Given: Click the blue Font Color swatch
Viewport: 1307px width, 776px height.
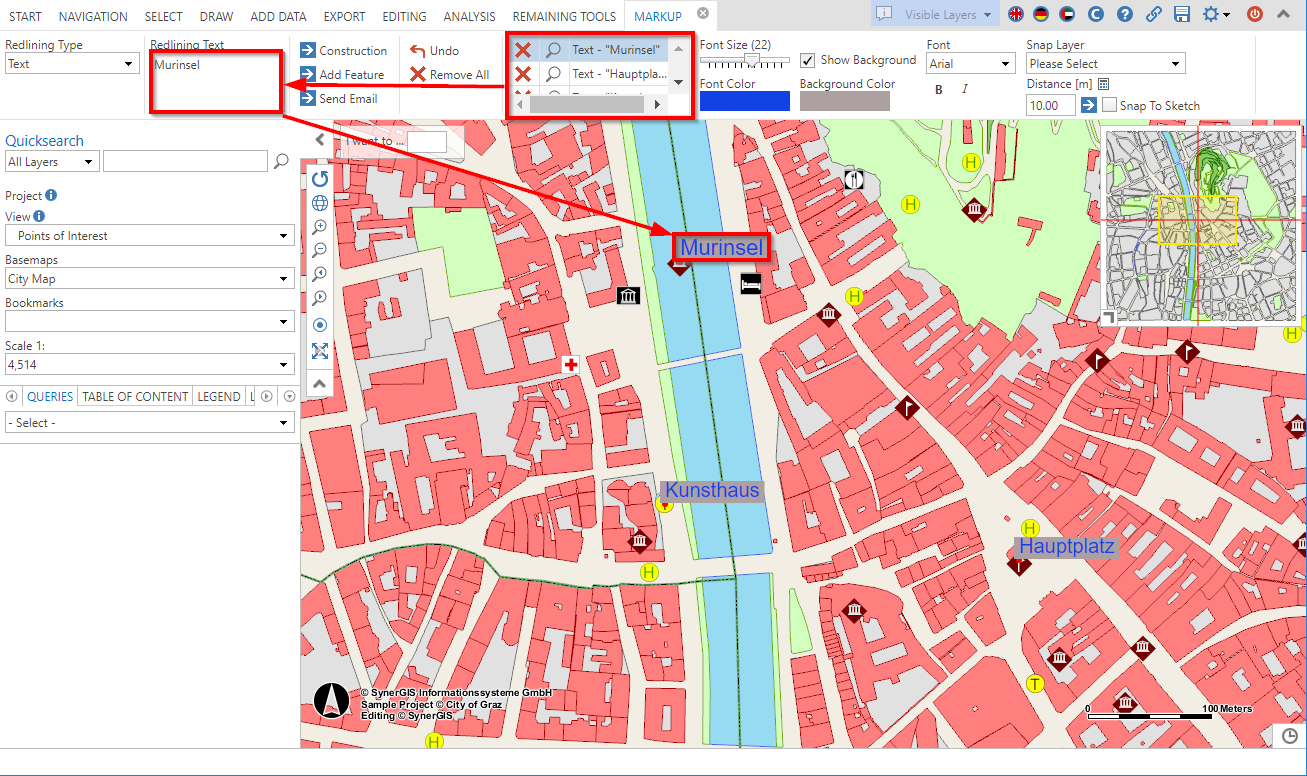Looking at the screenshot, I should [744, 101].
